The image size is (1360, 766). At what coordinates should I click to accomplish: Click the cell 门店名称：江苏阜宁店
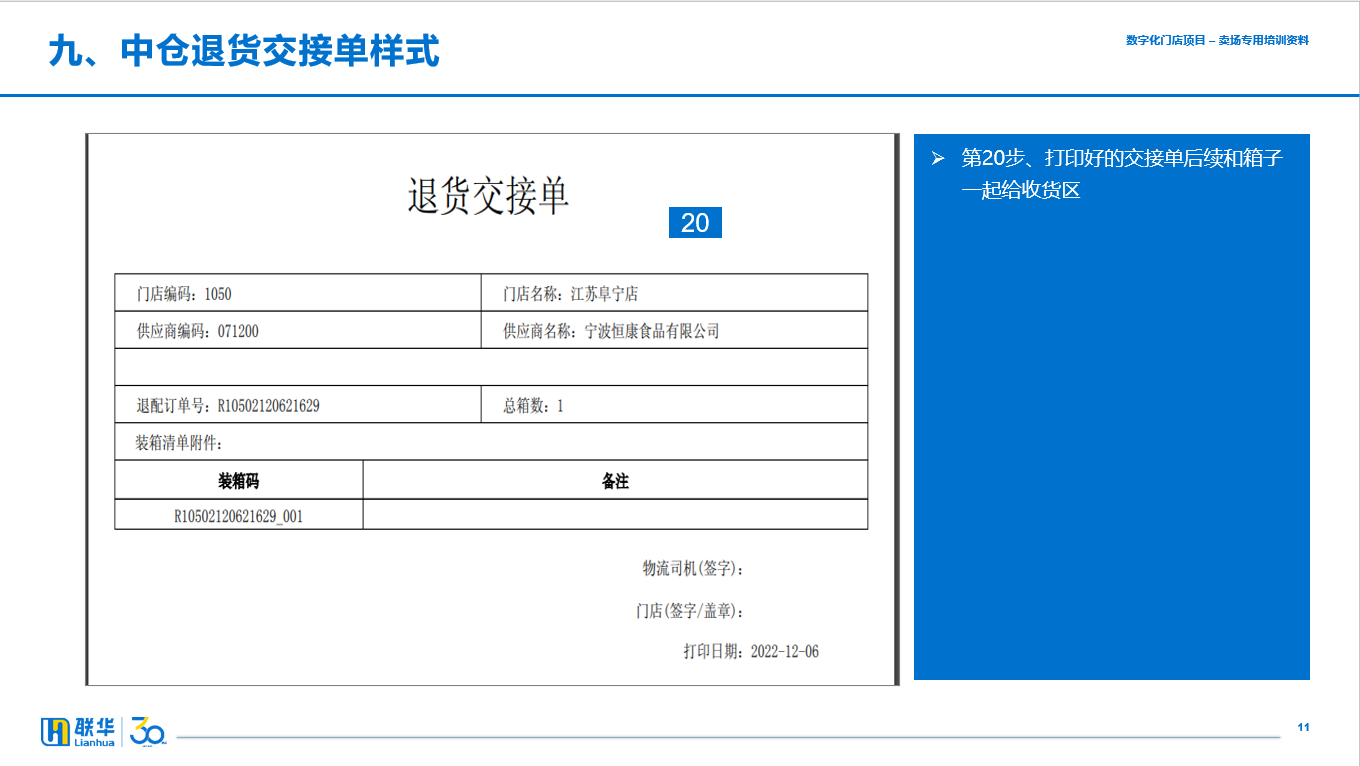pos(675,293)
